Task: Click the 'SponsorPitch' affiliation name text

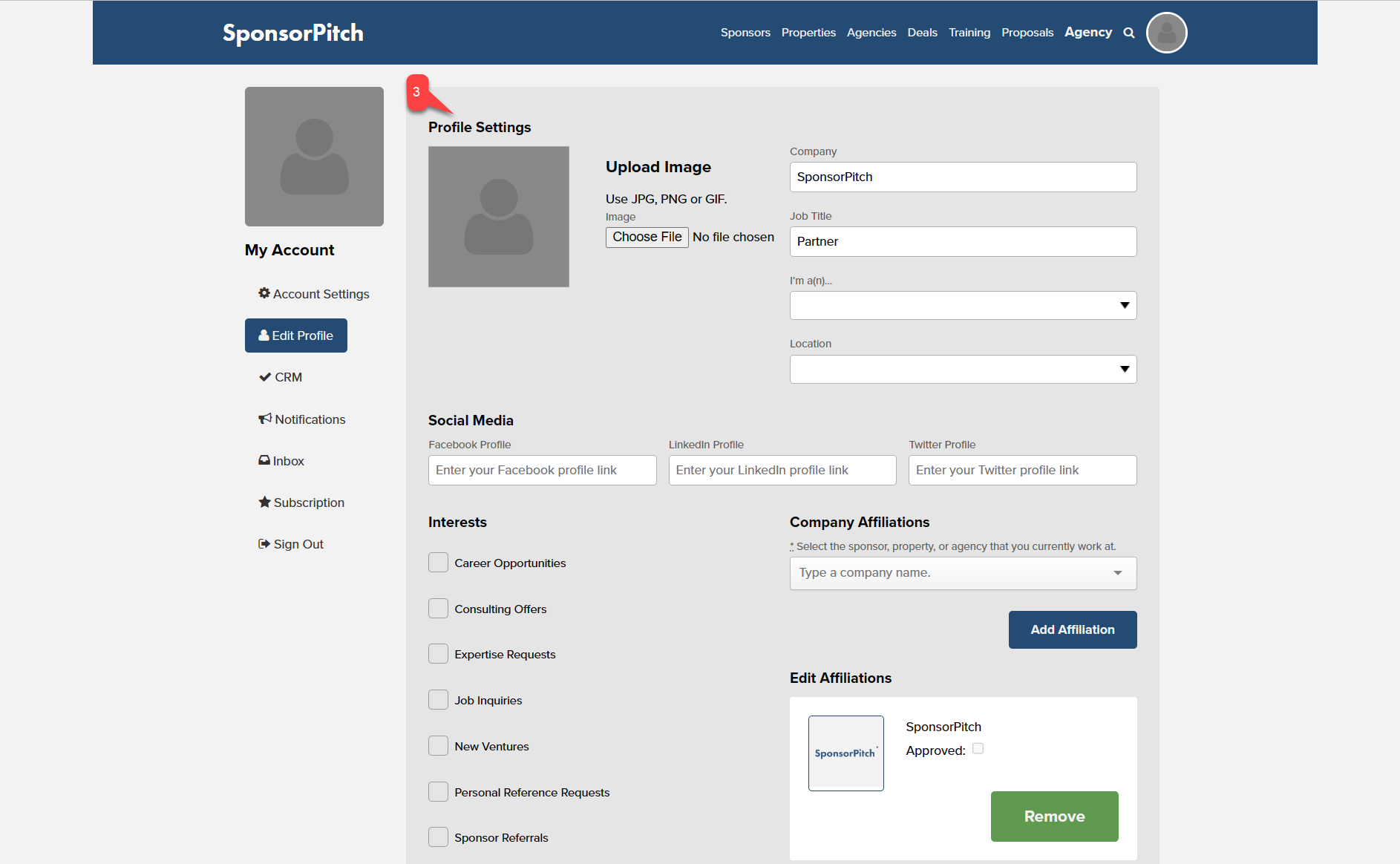Action: 943,727
